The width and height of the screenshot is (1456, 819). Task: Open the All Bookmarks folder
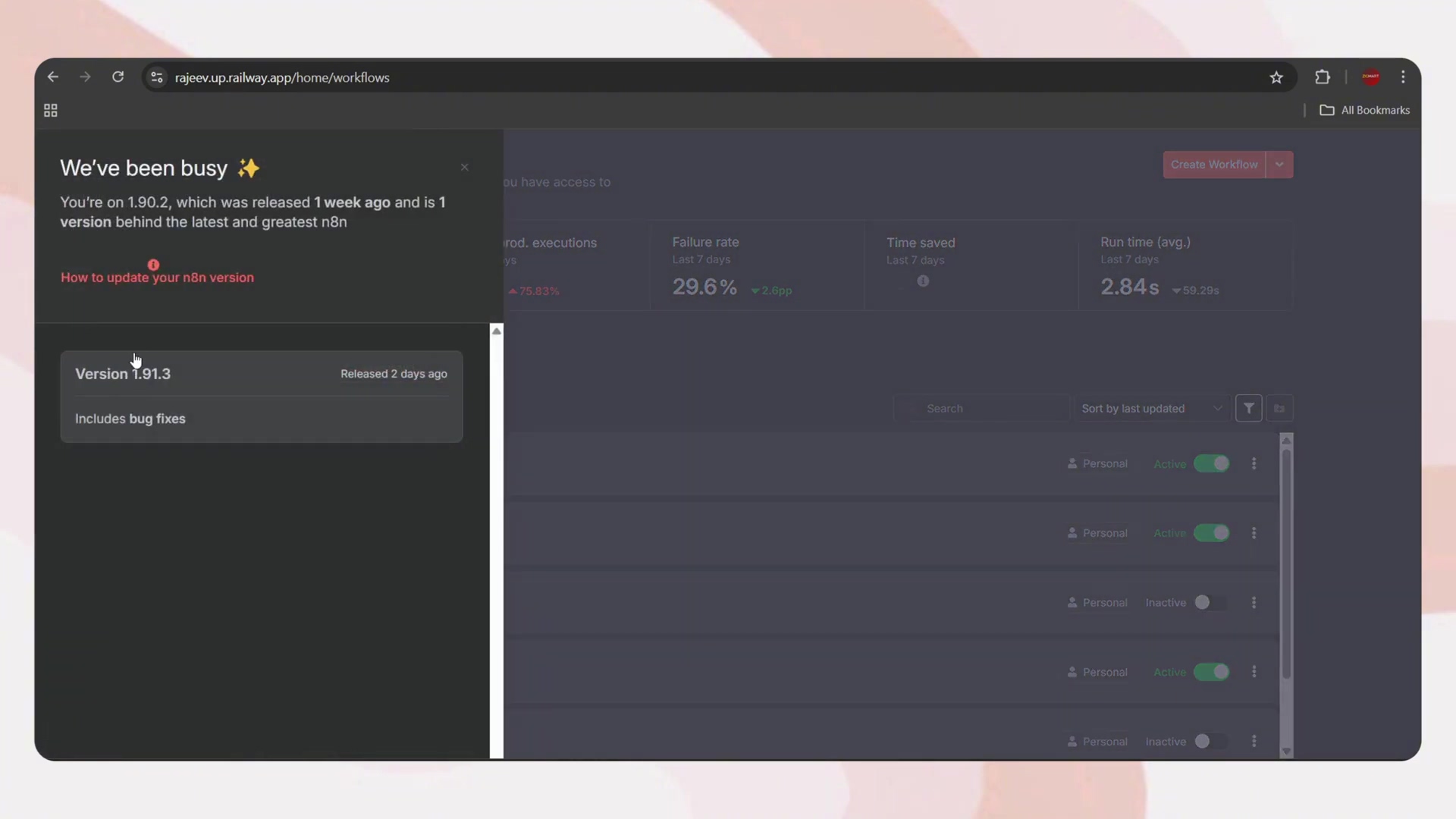tap(1365, 111)
